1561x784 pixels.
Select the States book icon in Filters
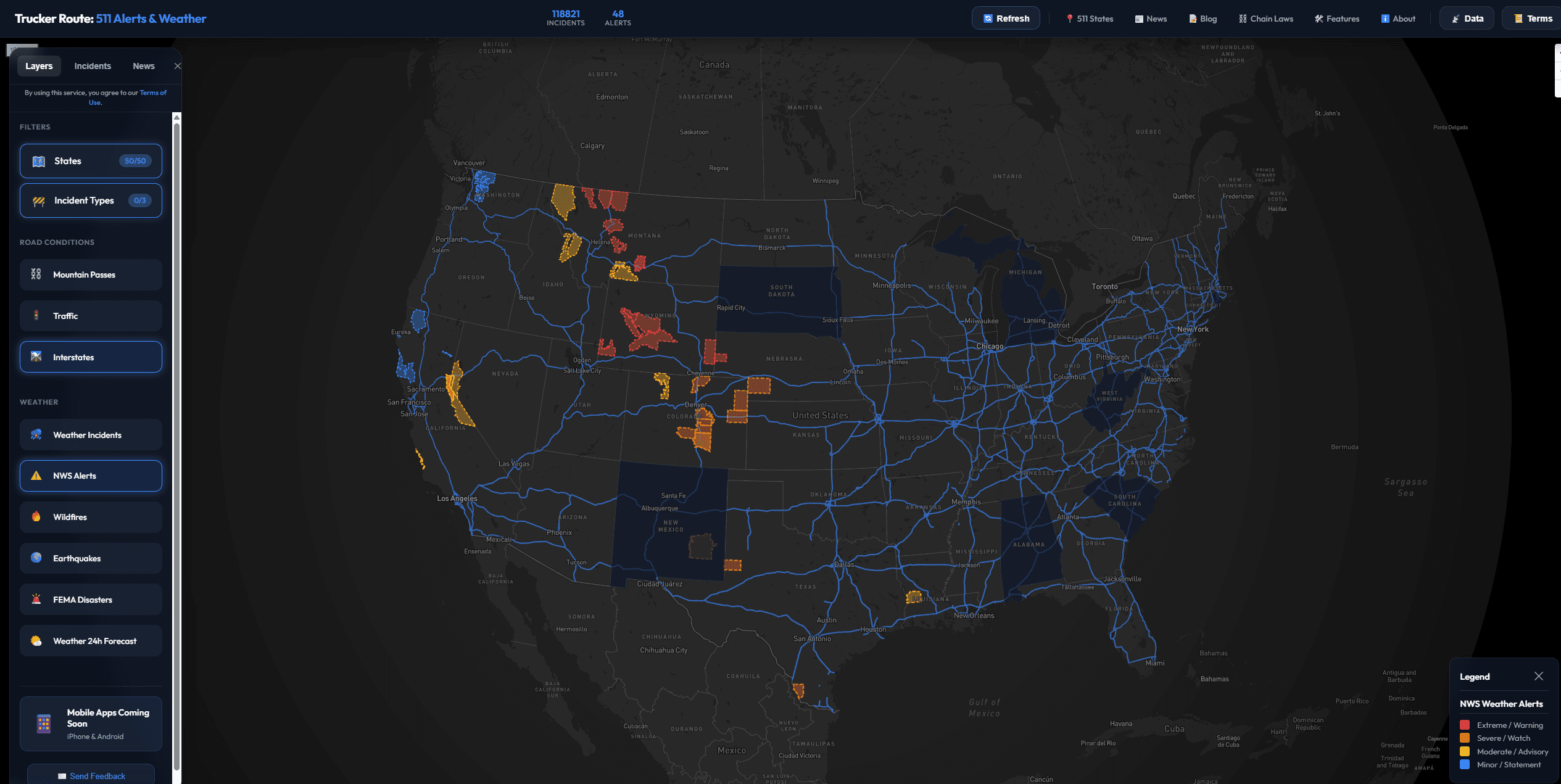point(38,161)
